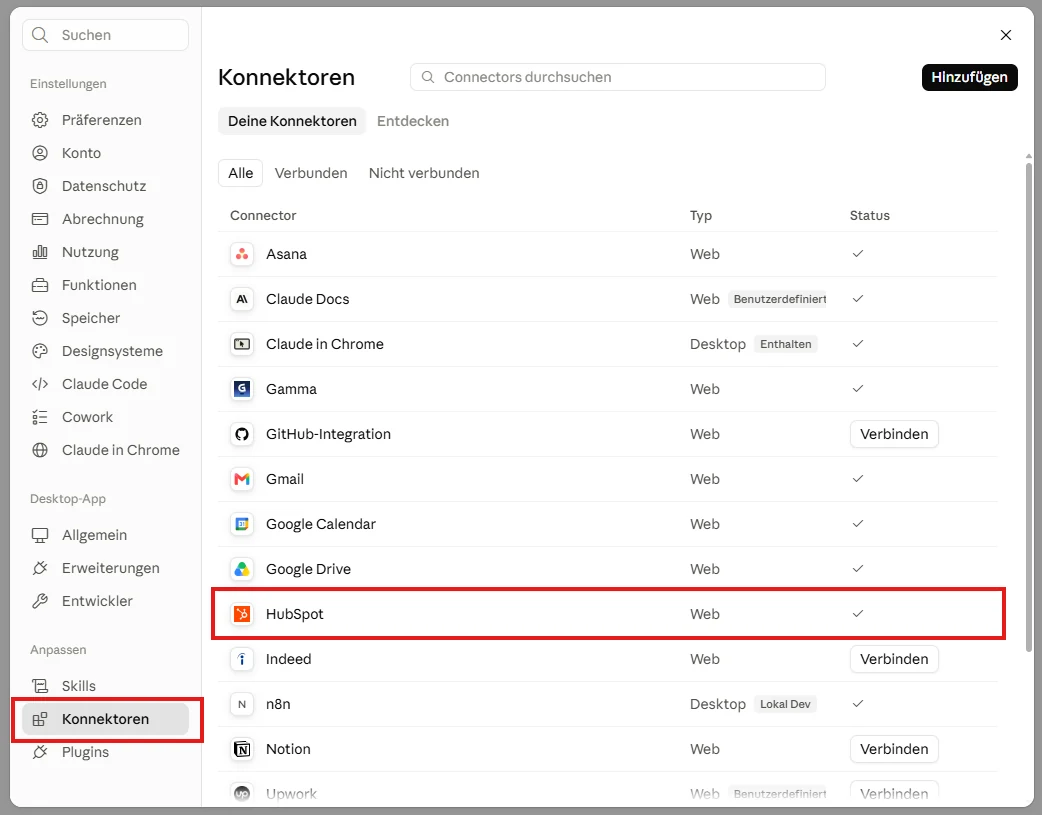The width and height of the screenshot is (1042, 815).
Task: Click the Cowork checklist icon
Action: tap(40, 417)
